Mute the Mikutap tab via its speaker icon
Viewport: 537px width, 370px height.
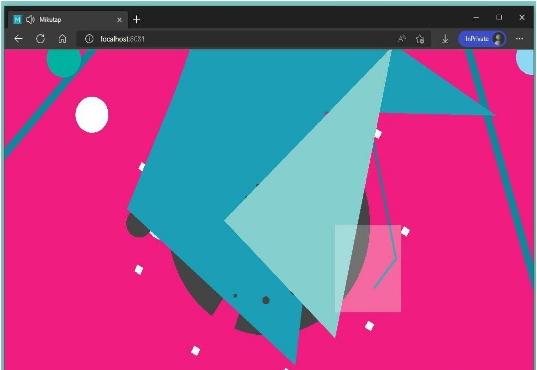(30, 20)
